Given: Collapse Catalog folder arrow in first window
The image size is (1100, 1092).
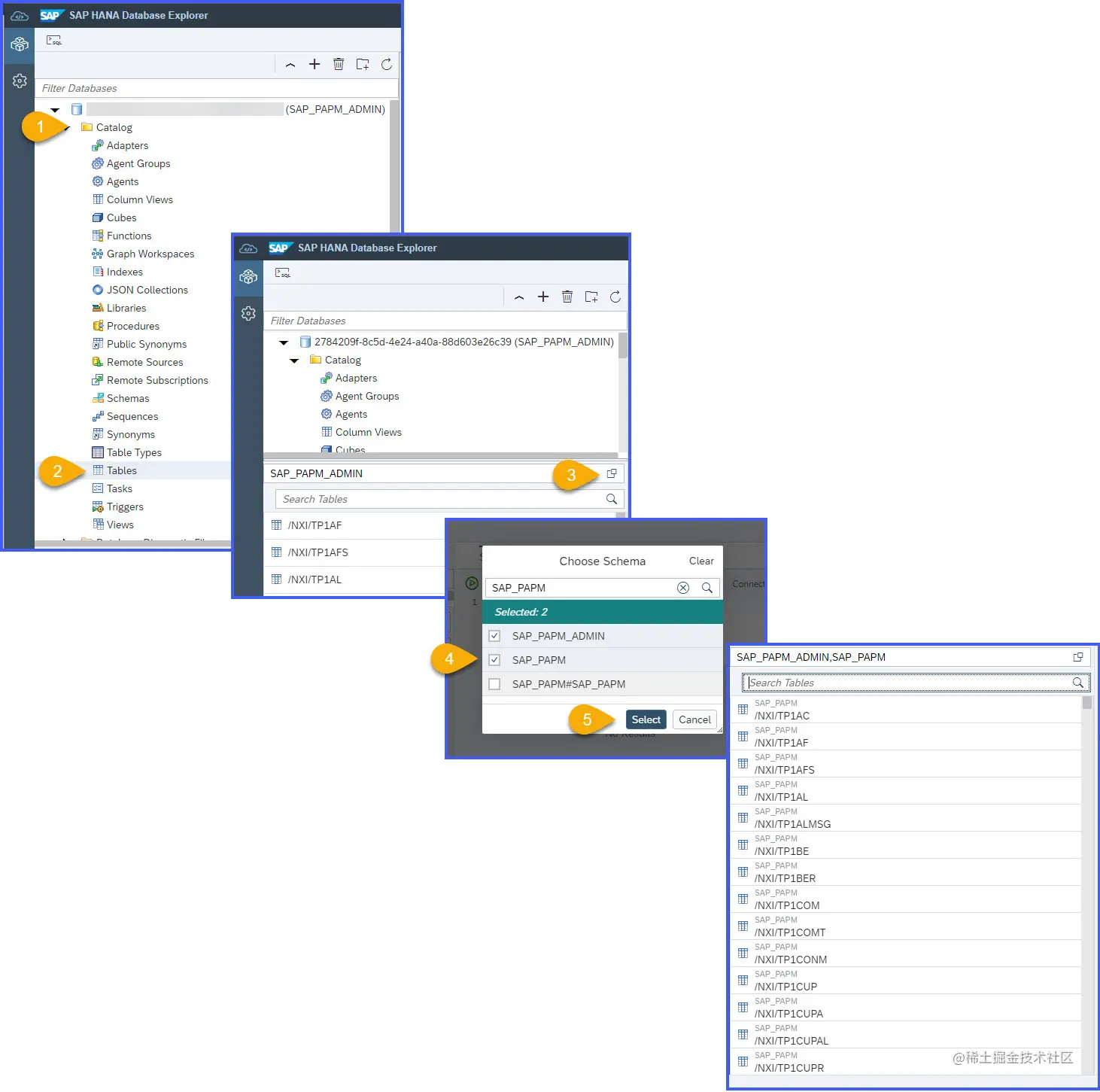Looking at the screenshot, I should [x=67, y=128].
